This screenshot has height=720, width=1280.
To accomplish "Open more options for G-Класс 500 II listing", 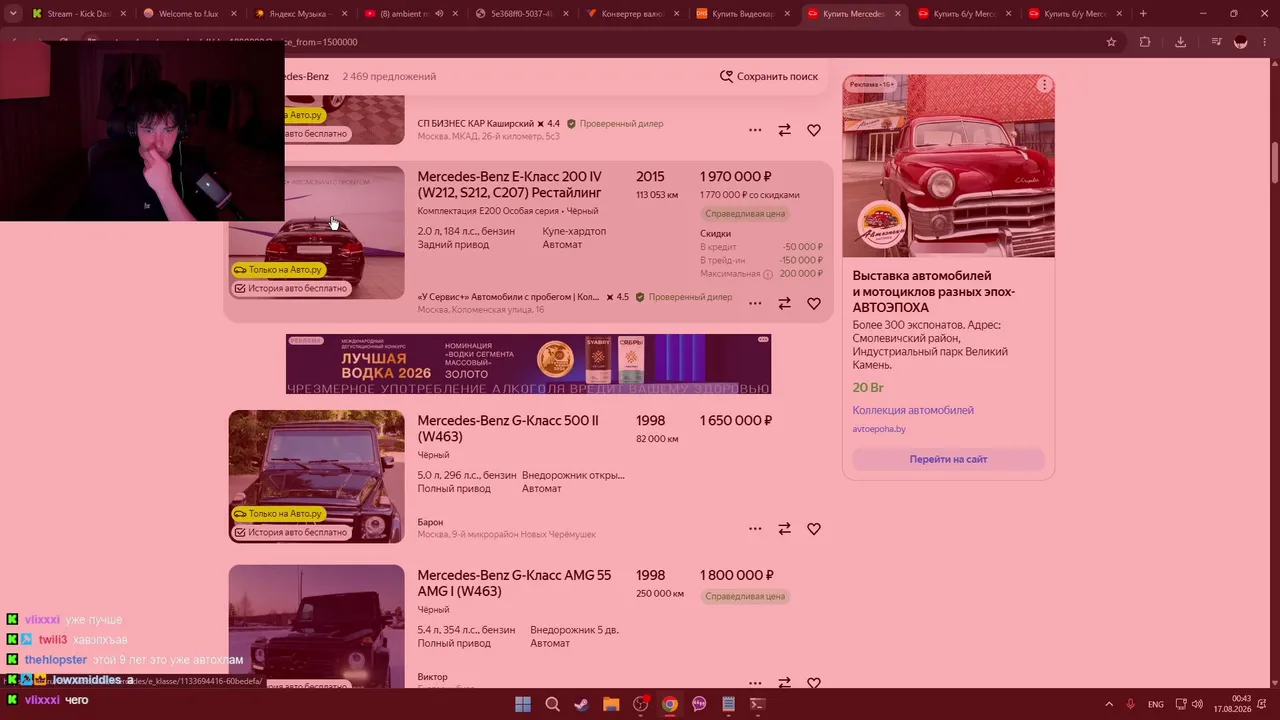I will click(755, 529).
